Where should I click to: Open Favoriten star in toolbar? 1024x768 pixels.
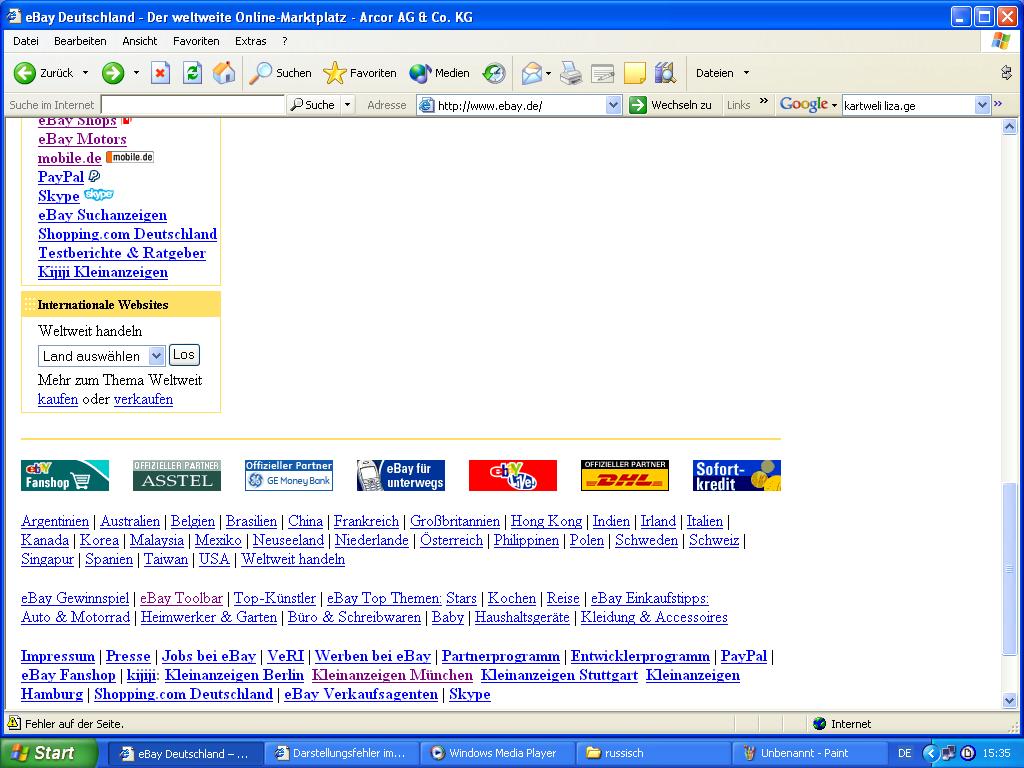point(360,73)
